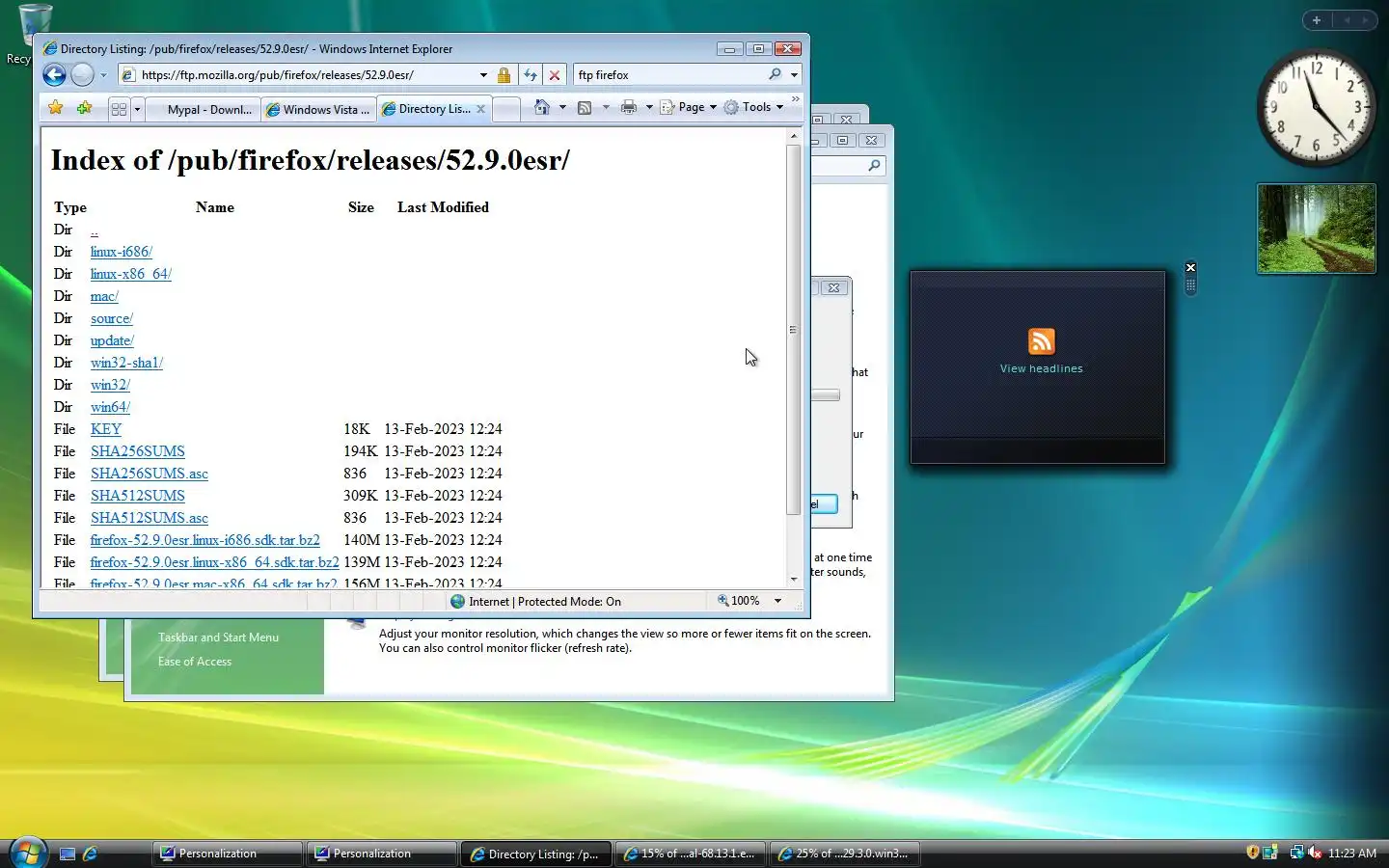Switch to the 'Windows Vista ...' tab
The height and width of the screenshot is (868, 1389).
[x=319, y=109]
